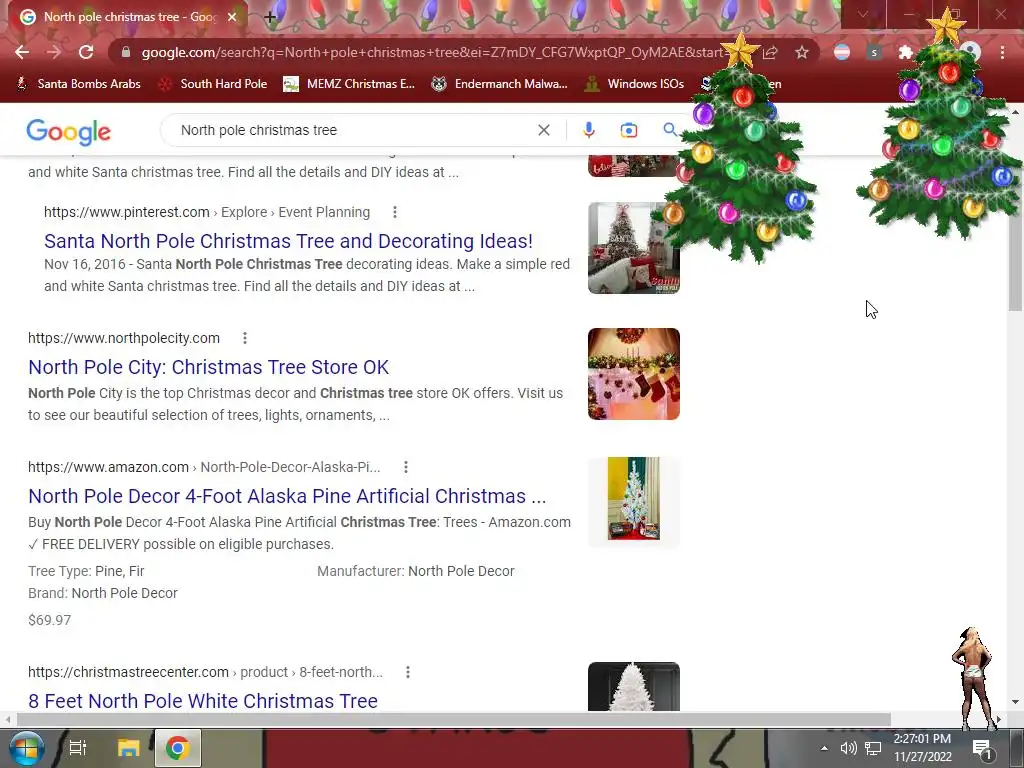Open North Pole City: Christmas Tree Store link
The image size is (1024, 768).
click(x=208, y=367)
